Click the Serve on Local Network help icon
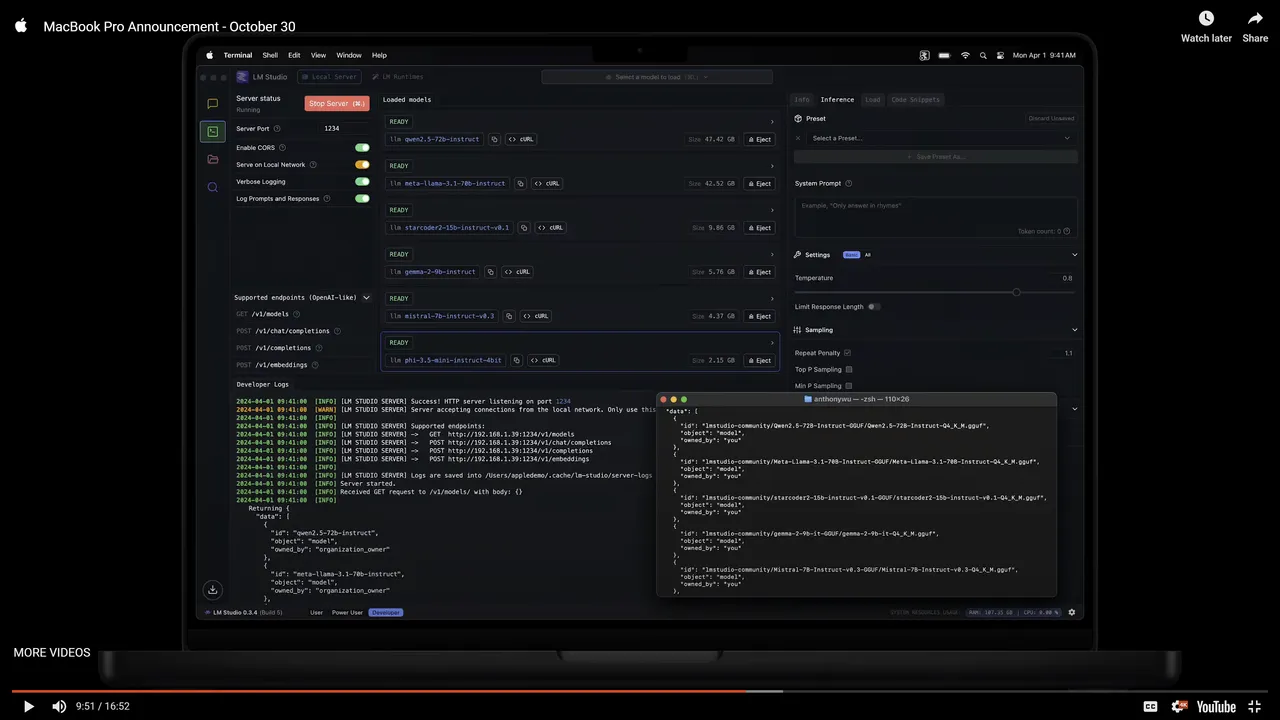Viewport: 1280px width, 720px height. (313, 165)
